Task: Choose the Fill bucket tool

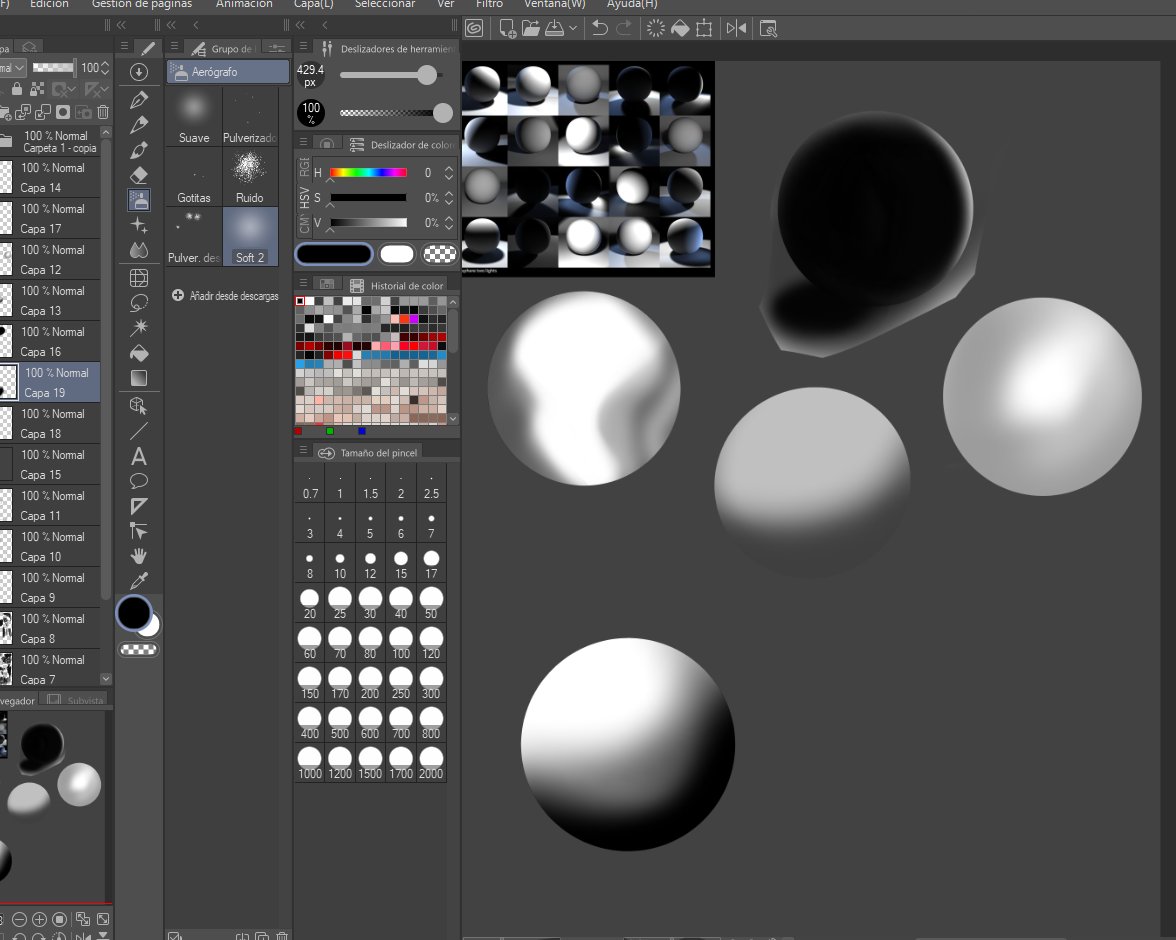Action: tap(139, 353)
